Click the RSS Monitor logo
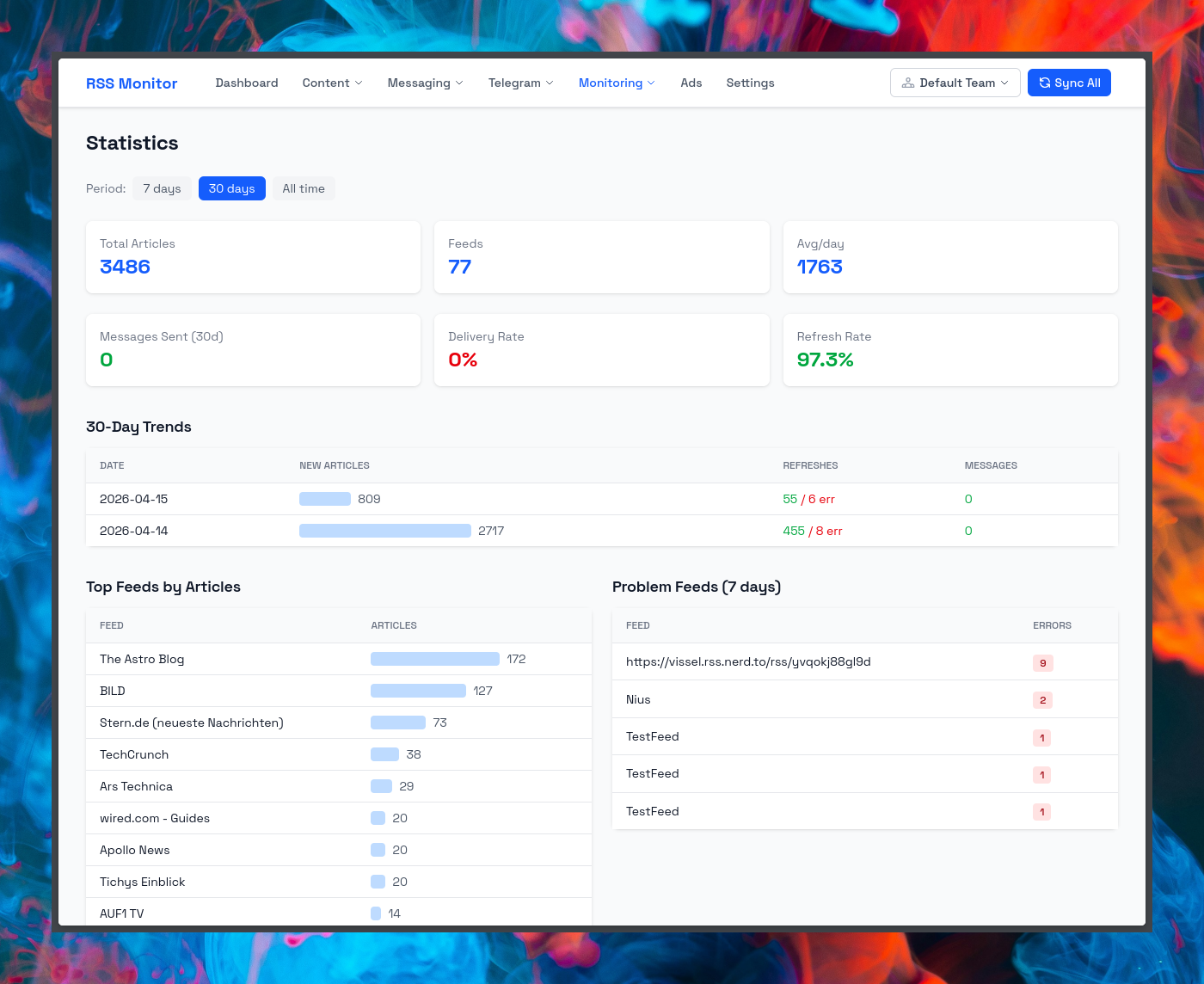 coord(132,83)
